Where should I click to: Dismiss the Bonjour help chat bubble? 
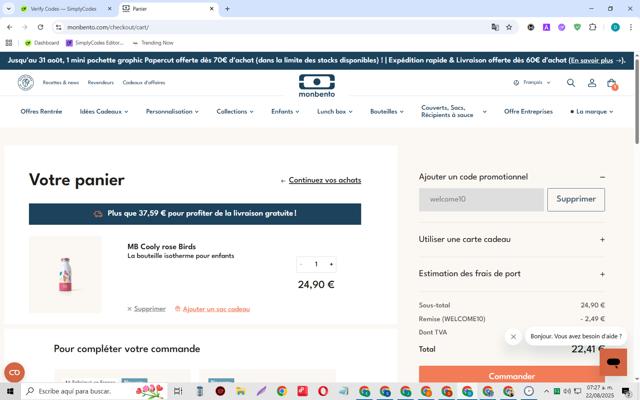pyautogui.click(x=513, y=337)
